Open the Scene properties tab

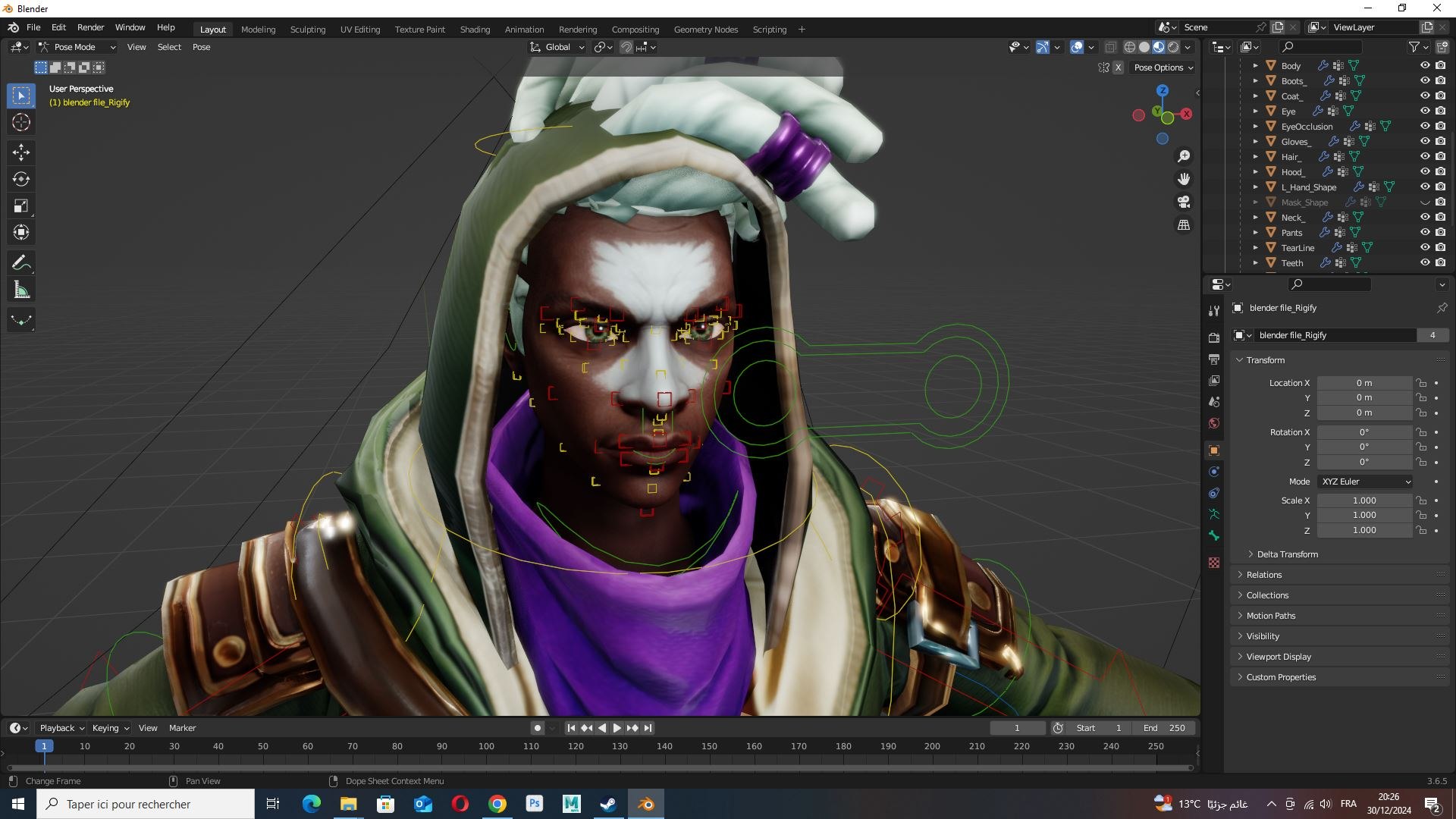[1214, 401]
